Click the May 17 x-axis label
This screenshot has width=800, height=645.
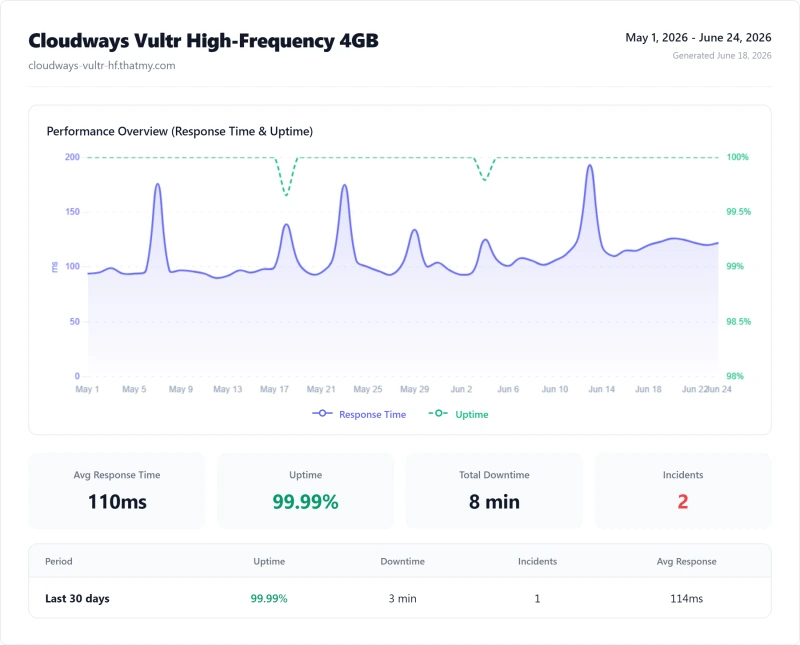274,389
